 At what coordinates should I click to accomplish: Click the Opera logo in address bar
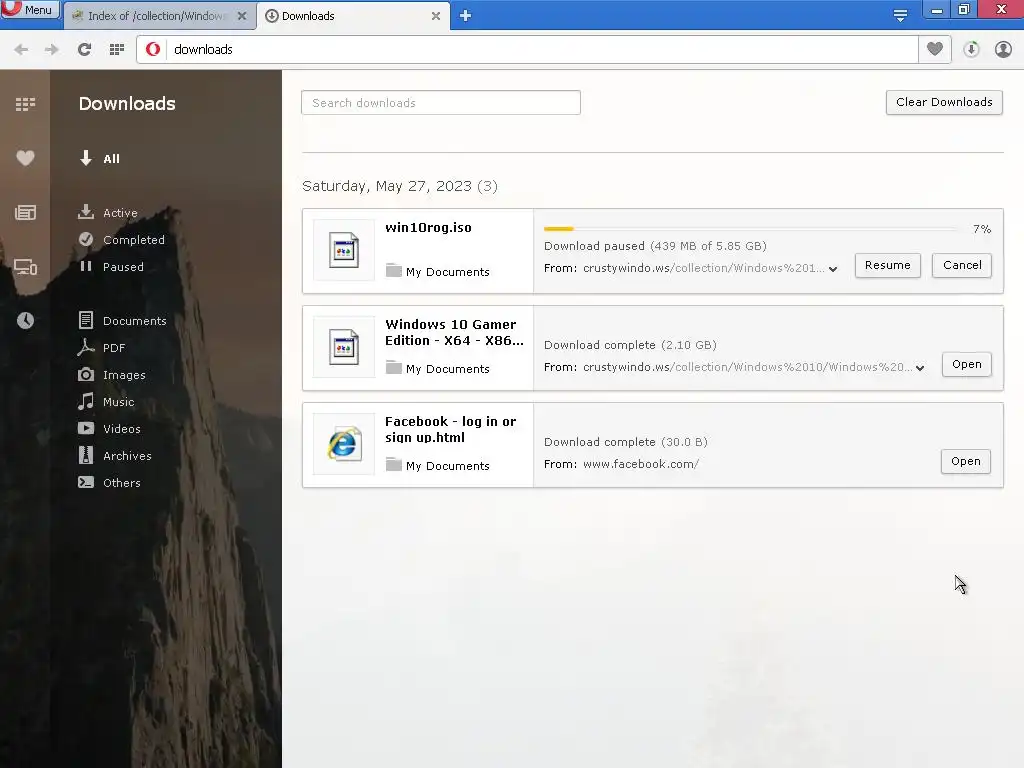(x=153, y=50)
